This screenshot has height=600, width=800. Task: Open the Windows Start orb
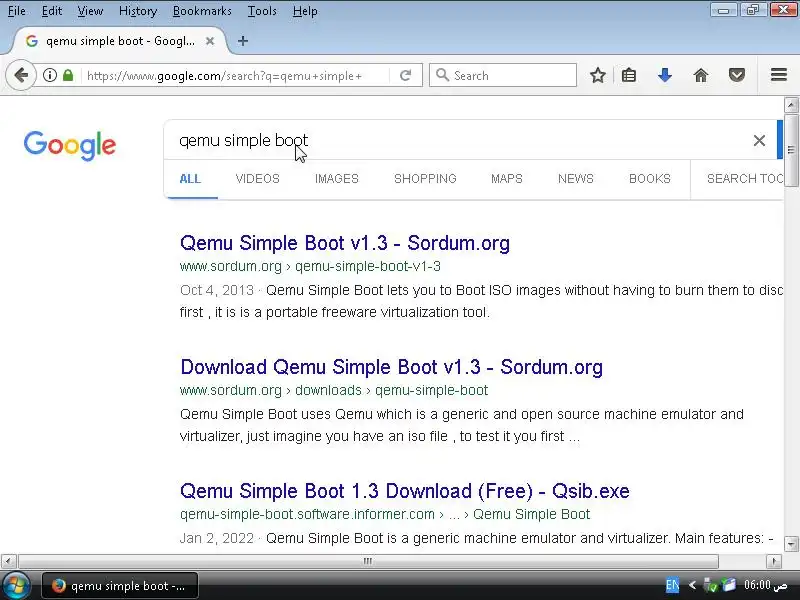(x=16, y=586)
